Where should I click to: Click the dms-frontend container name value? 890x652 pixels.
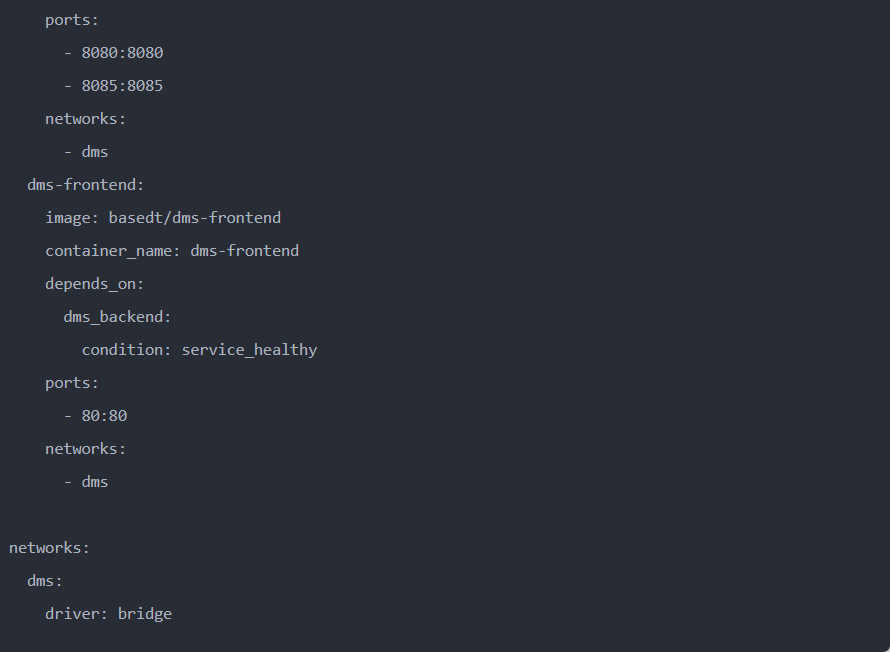click(x=244, y=251)
